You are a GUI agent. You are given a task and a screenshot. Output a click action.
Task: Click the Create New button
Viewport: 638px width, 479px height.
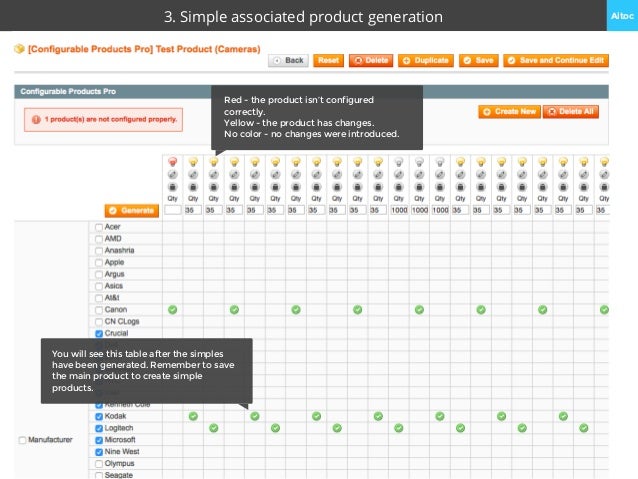pyautogui.click(x=508, y=112)
